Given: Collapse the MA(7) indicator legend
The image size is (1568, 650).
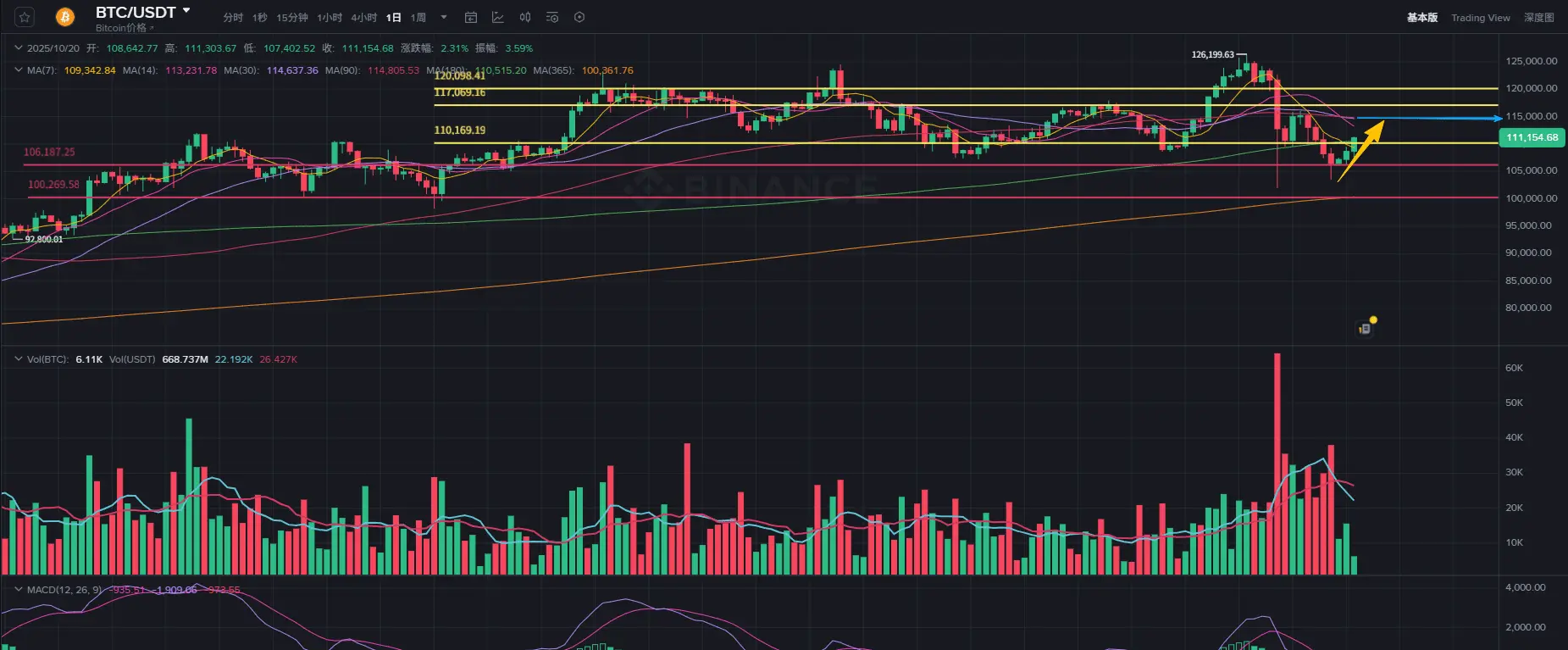Looking at the screenshot, I should 19,70.
